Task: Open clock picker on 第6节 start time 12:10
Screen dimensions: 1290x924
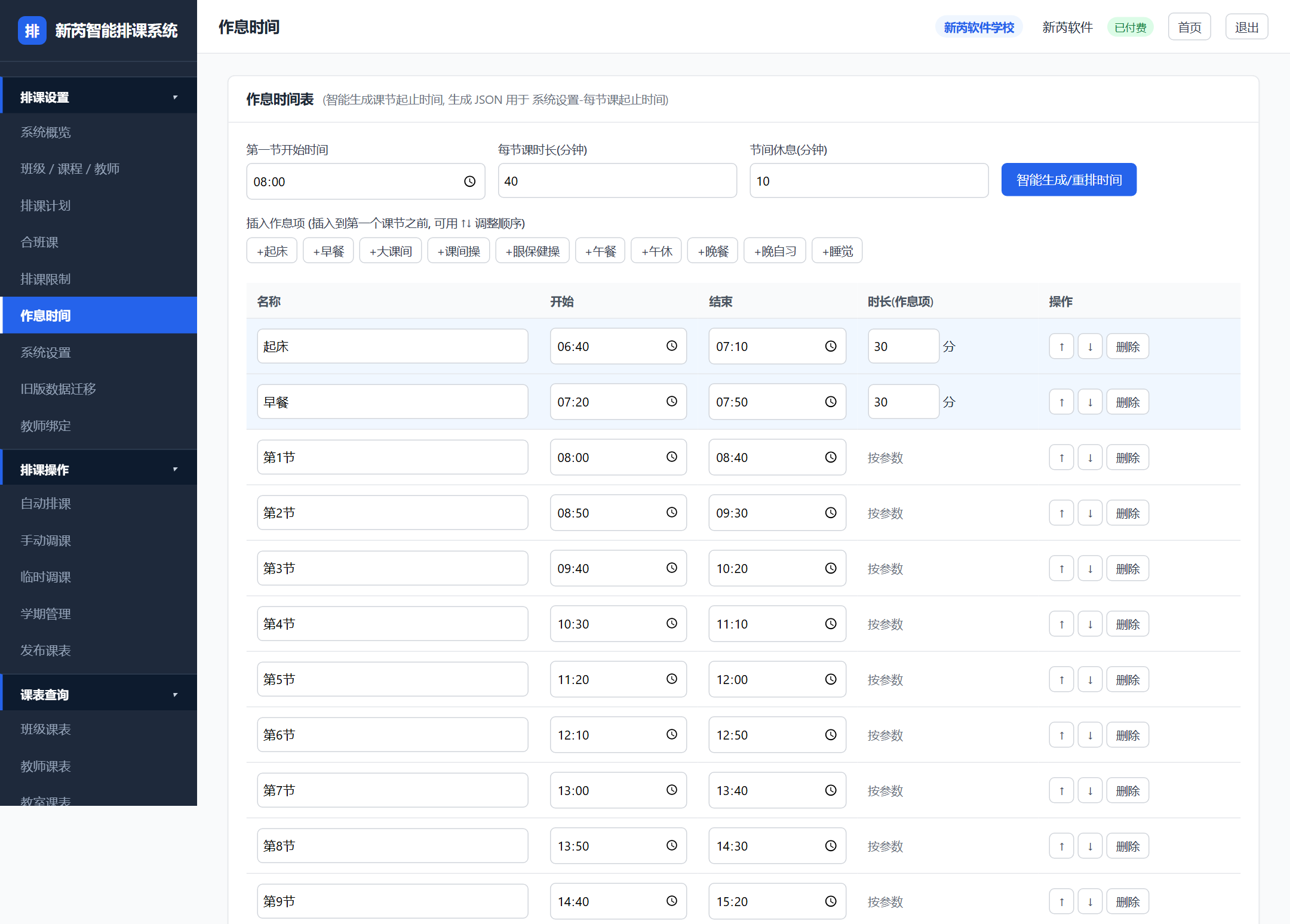Action: pyautogui.click(x=672, y=735)
